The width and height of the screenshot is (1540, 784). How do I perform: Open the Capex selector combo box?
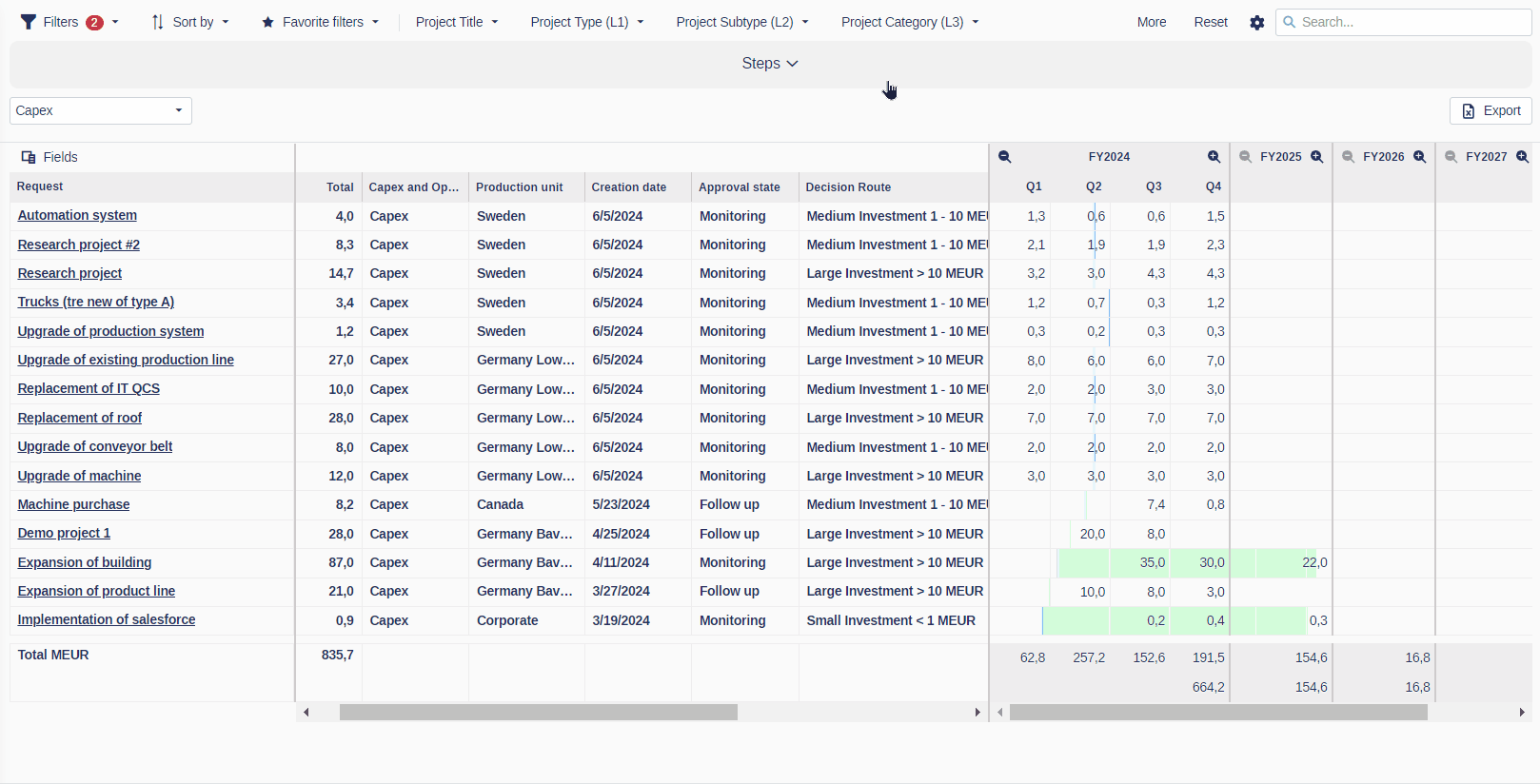[x=101, y=110]
